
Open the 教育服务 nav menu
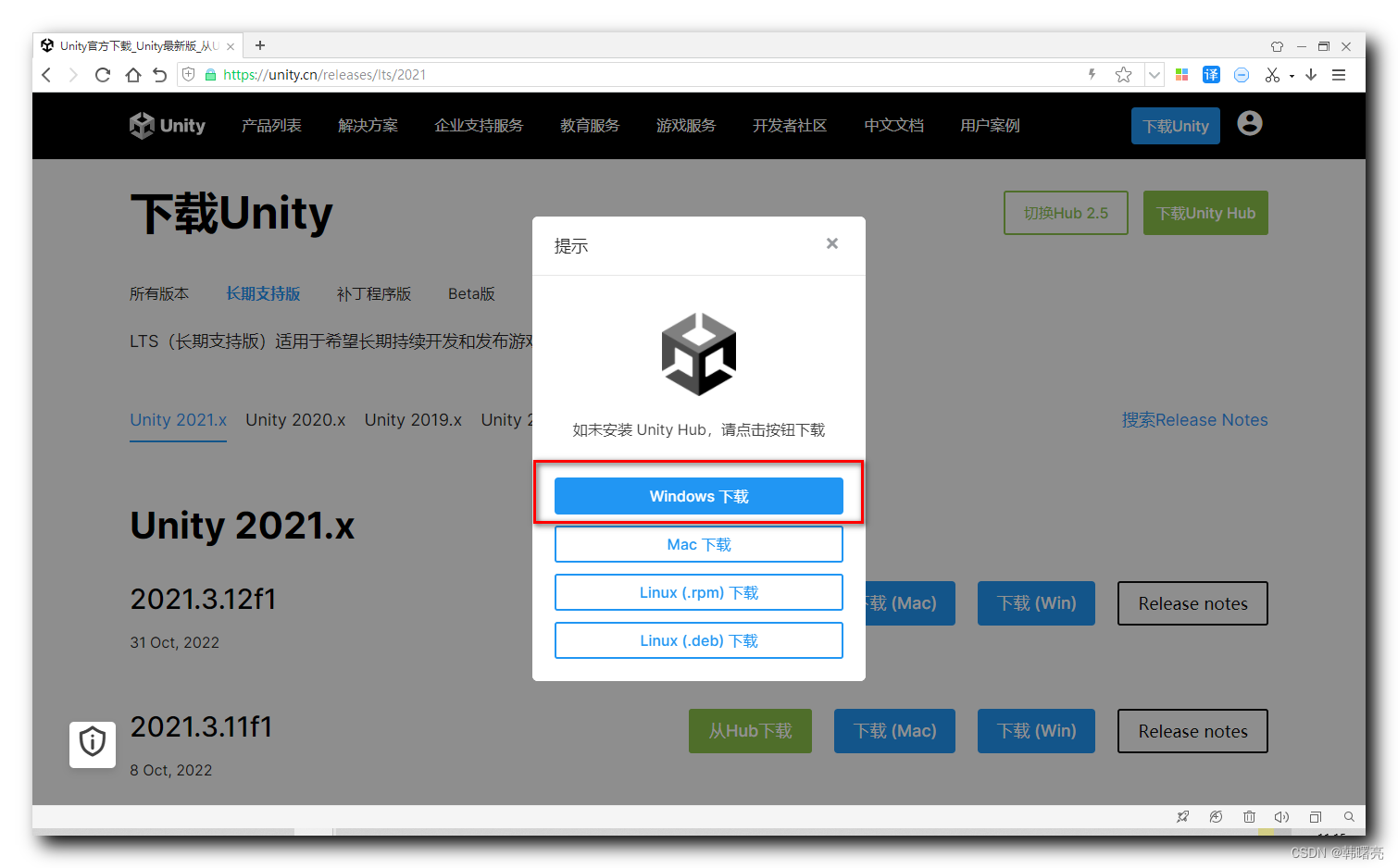(x=590, y=126)
